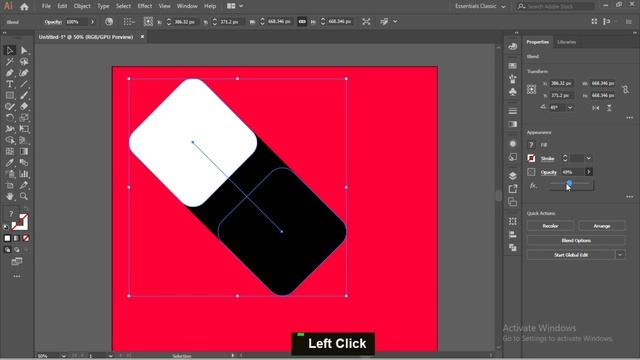Image resolution: width=640 pixels, height=360 pixels.
Task: Pick the Shape Builder tool
Action: tap(9, 140)
